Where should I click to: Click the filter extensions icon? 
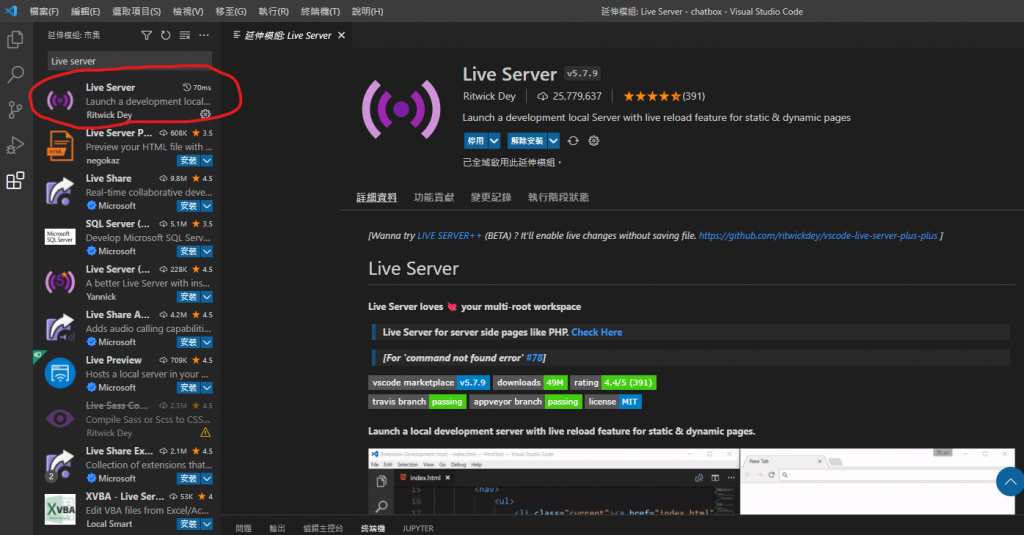pyautogui.click(x=146, y=35)
